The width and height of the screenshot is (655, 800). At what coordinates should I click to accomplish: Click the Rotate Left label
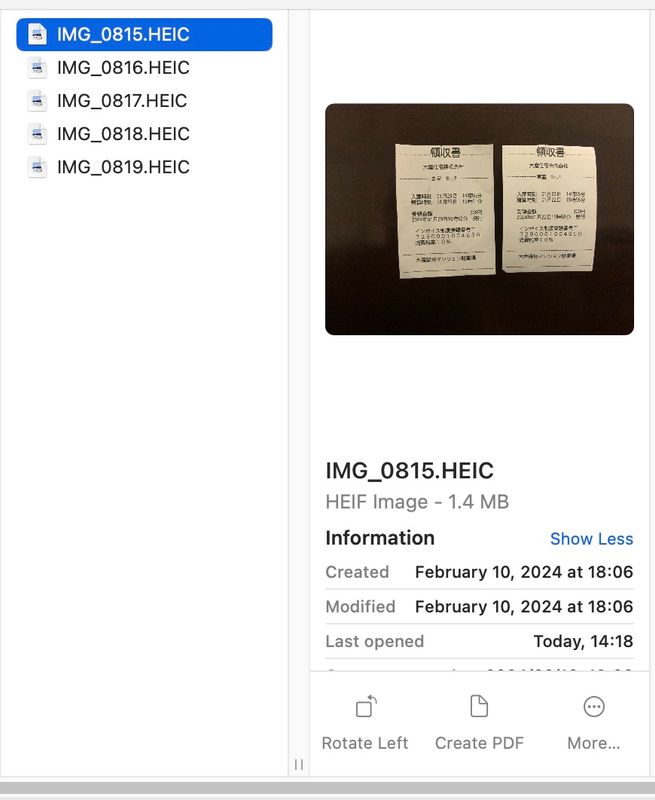pos(365,743)
